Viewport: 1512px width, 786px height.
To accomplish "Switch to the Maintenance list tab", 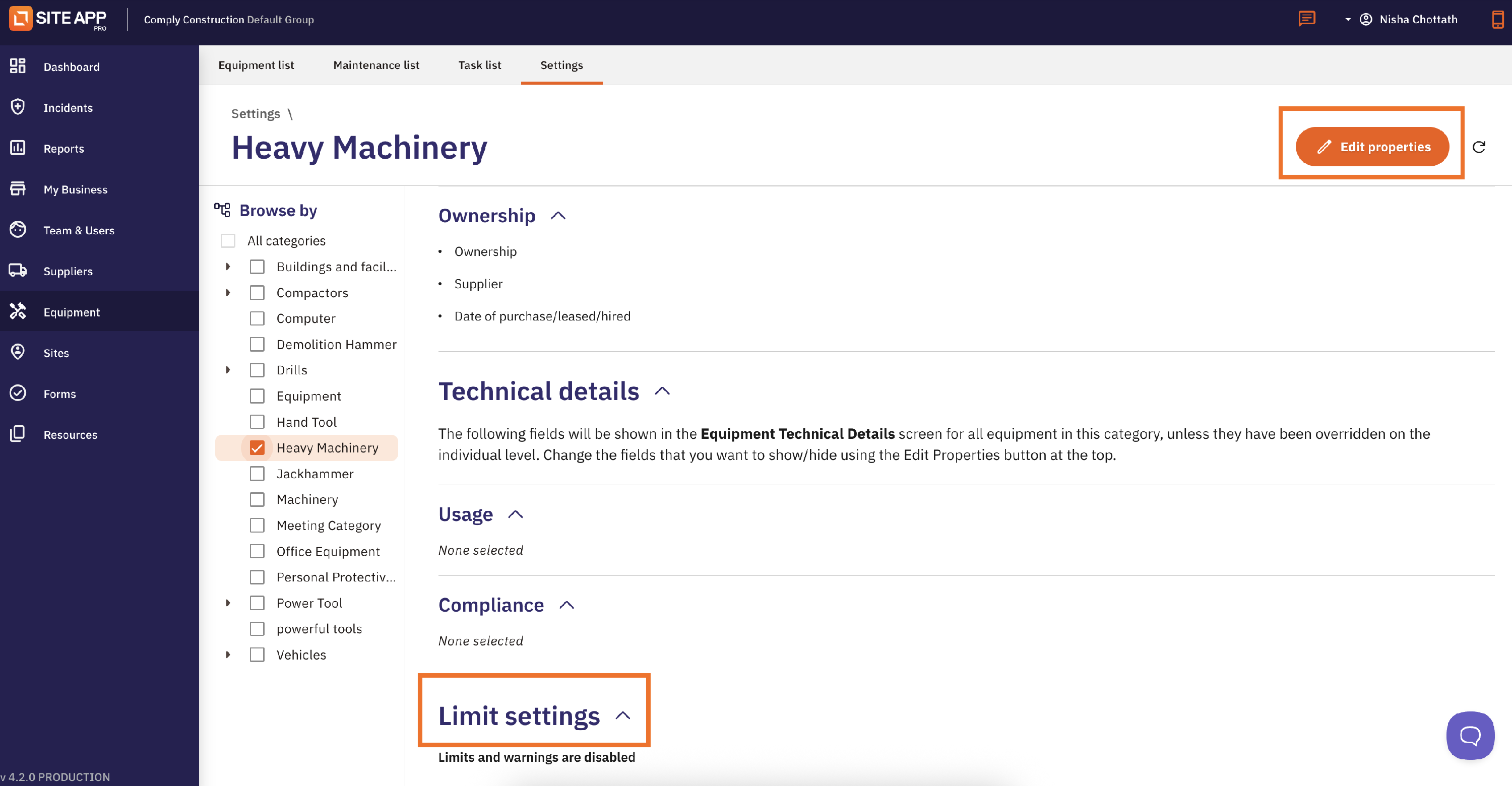I will click(376, 65).
